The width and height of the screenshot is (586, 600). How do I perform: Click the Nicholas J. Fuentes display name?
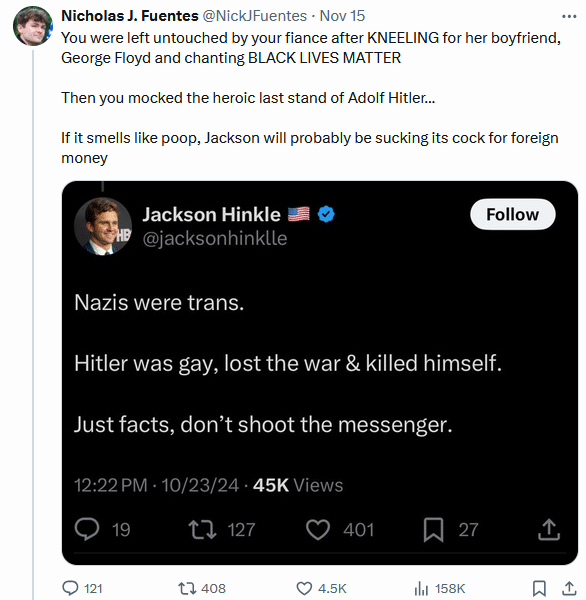pyautogui.click(x=130, y=16)
